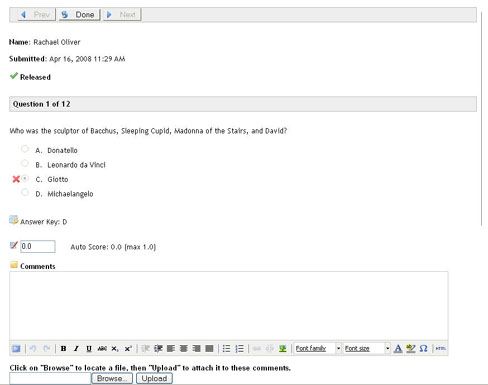Go to the previous submission with Prev
This screenshot has width=488, height=385.
36,15
